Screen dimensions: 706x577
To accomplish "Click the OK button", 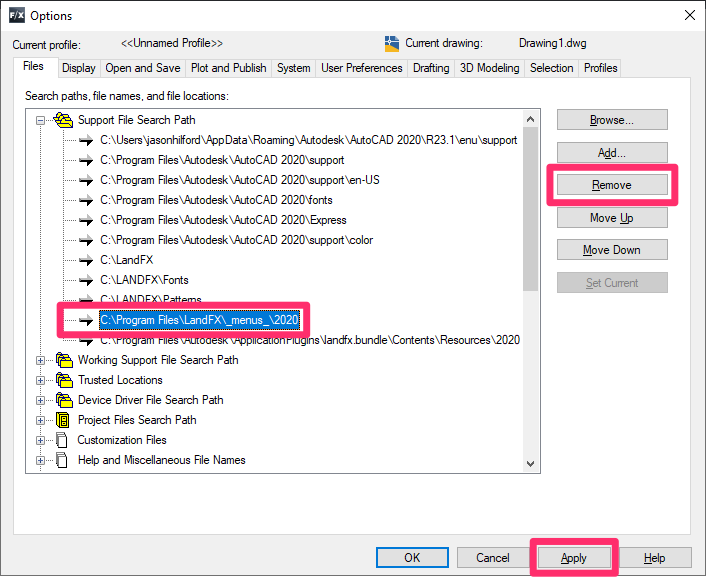I will coord(412,558).
